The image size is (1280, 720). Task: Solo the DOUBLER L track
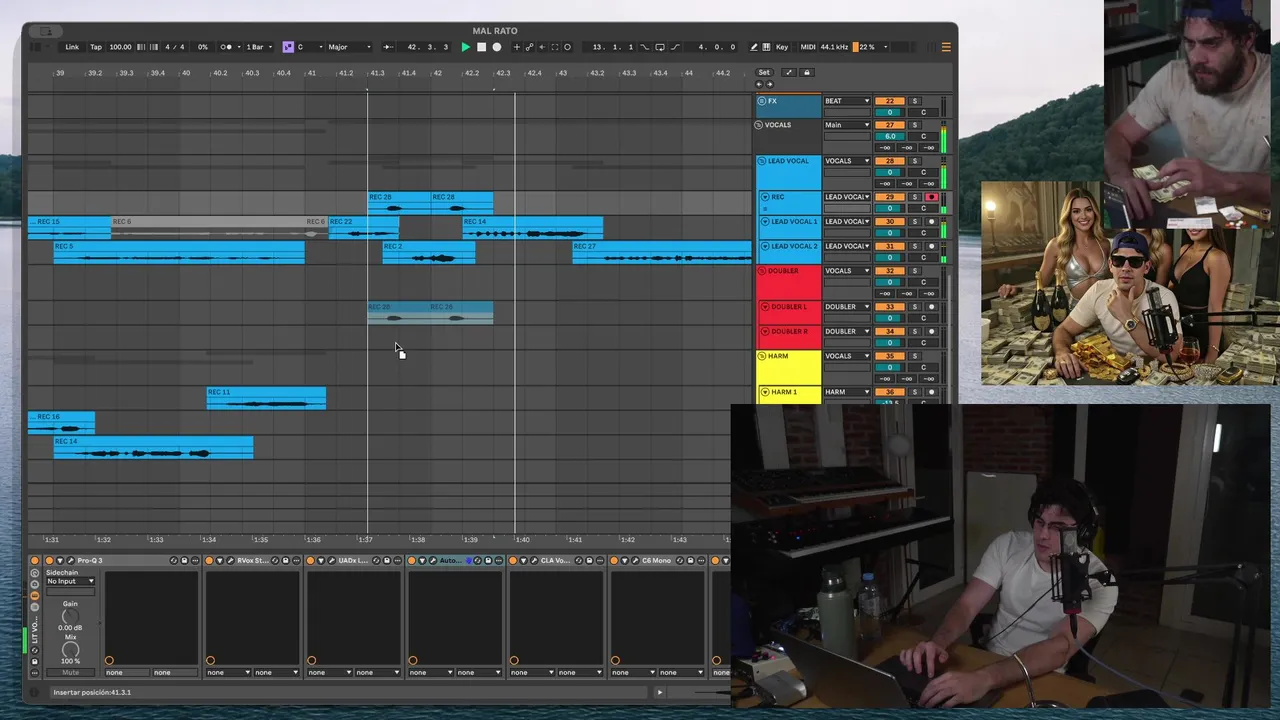pyautogui.click(x=914, y=307)
